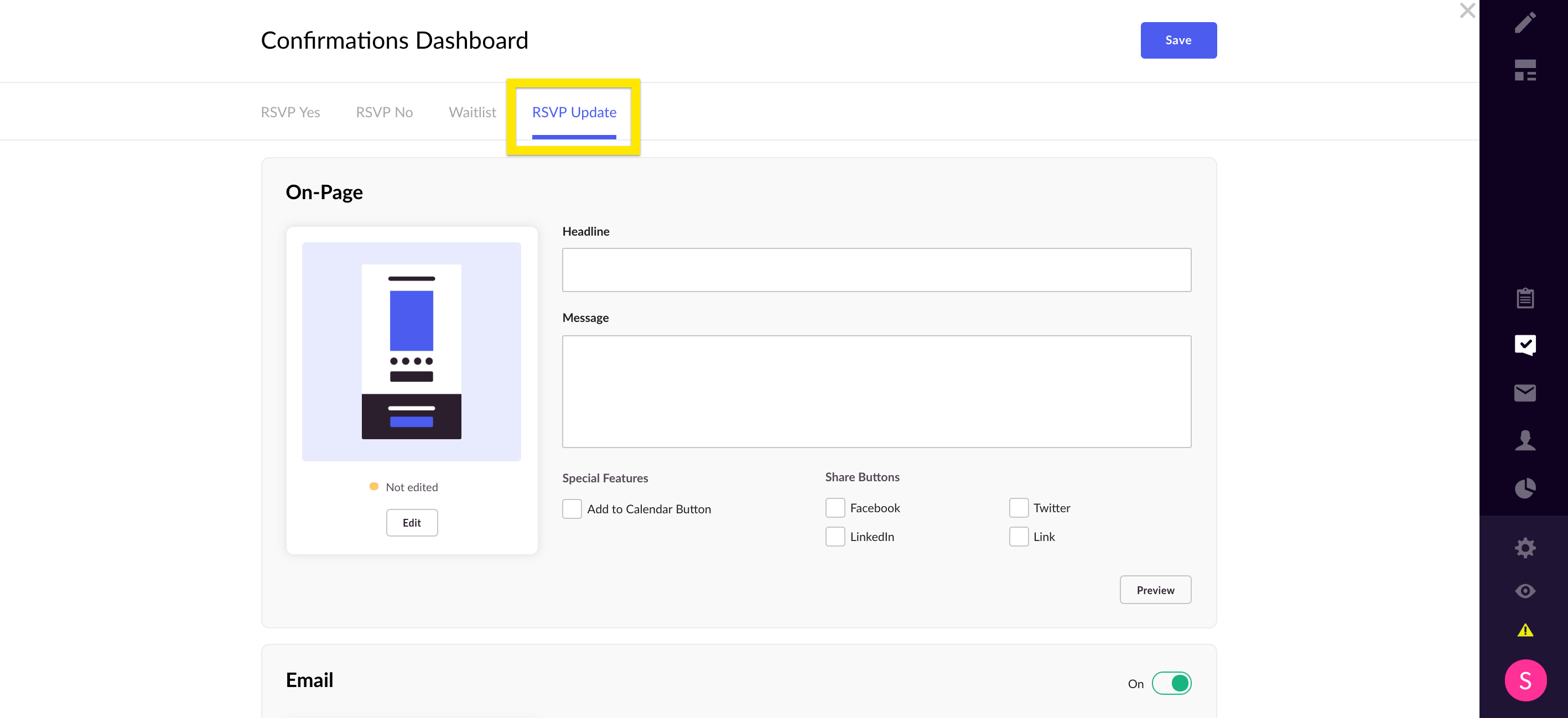This screenshot has height=718, width=1568.
Task: Focus the Message text area
Action: tap(876, 391)
